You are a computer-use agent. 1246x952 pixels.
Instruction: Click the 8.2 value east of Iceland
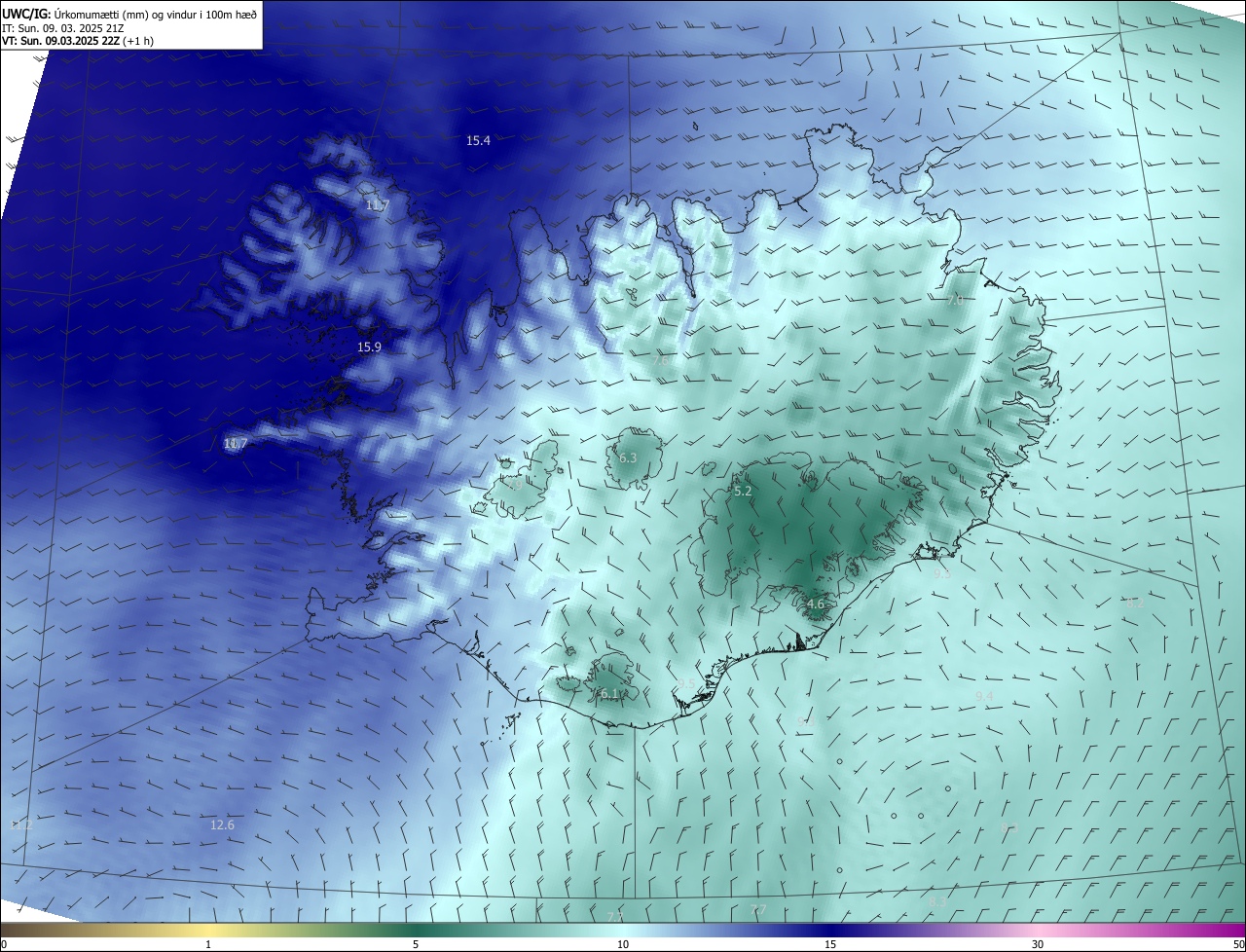pos(1135,603)
